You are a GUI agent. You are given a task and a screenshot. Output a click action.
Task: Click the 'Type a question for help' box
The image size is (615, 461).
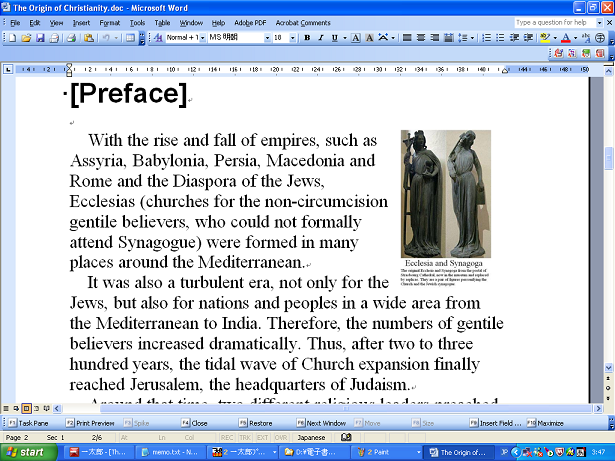[x=551, y=22]
